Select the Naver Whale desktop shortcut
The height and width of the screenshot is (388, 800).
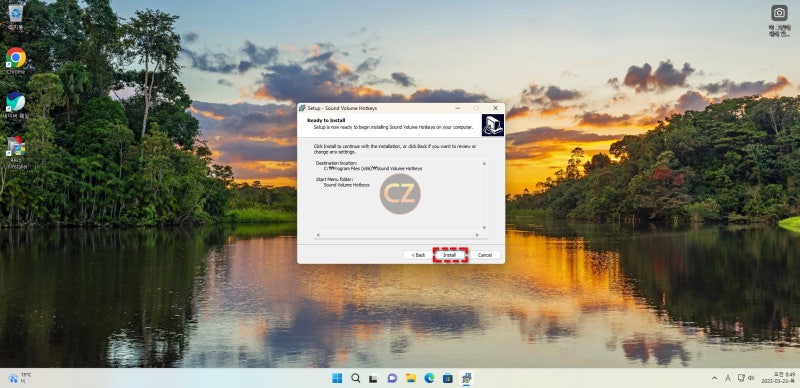tap(16, 105)
